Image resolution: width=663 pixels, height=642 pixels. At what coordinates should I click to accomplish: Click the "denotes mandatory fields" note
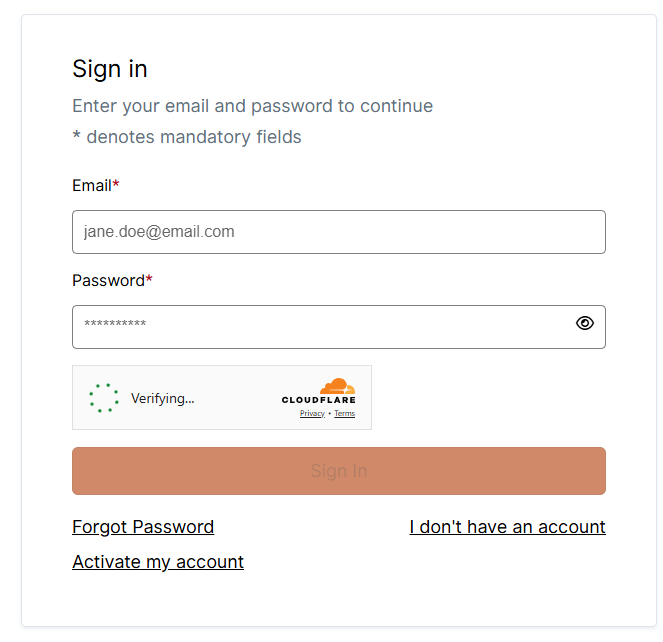tap(187, 137)
